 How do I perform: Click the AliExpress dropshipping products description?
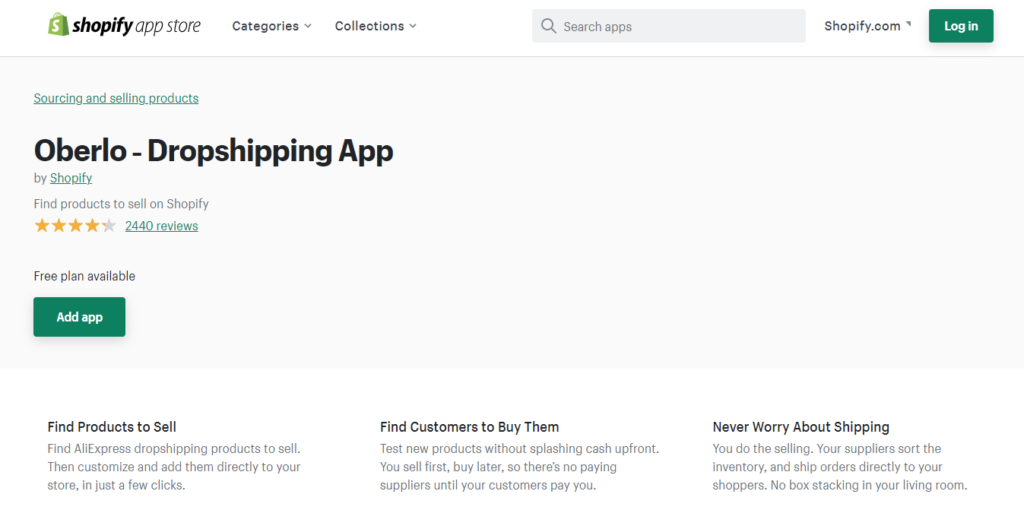tap(174, 467)
